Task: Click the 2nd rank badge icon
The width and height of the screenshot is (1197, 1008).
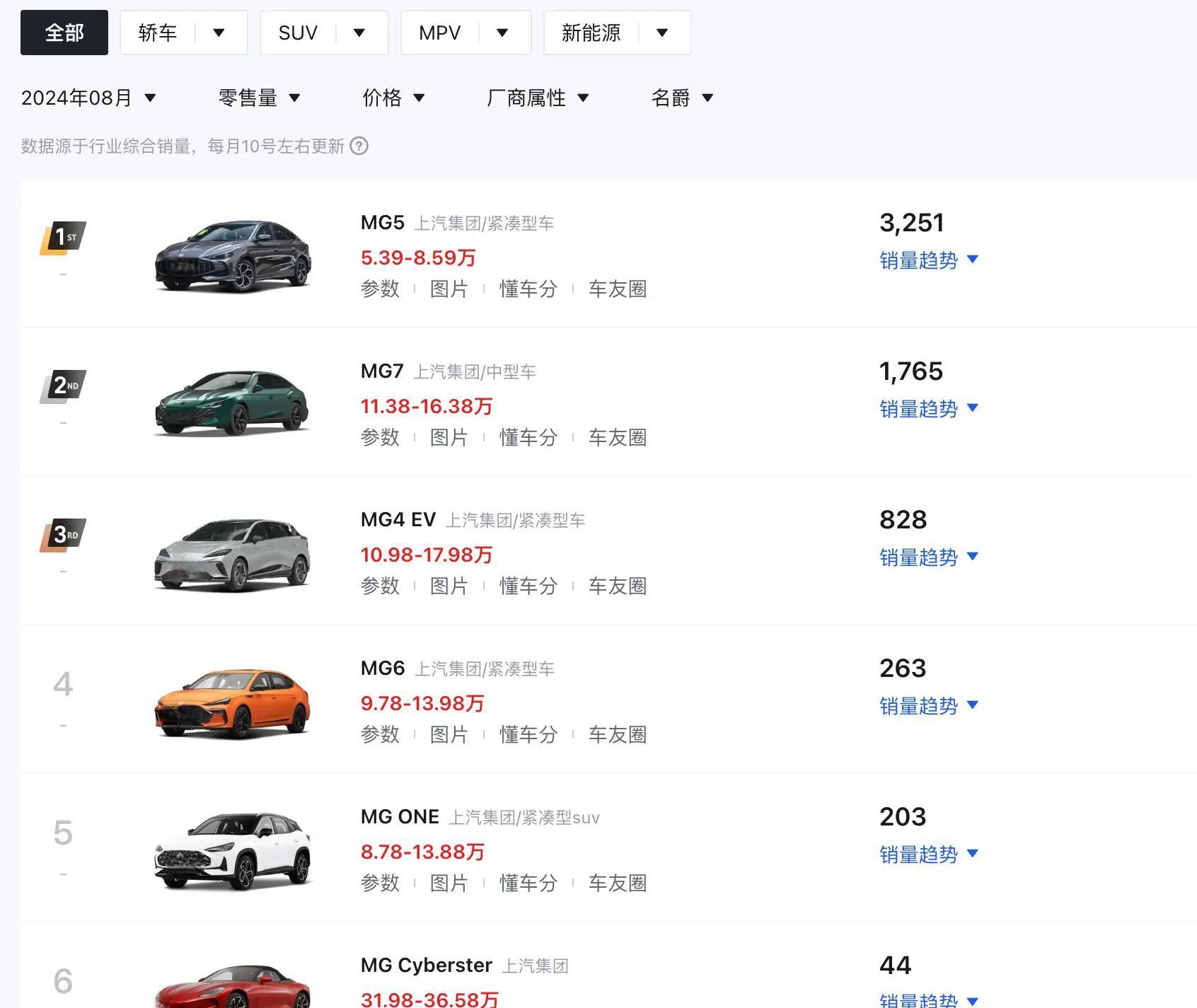Action: pos(63,386)
